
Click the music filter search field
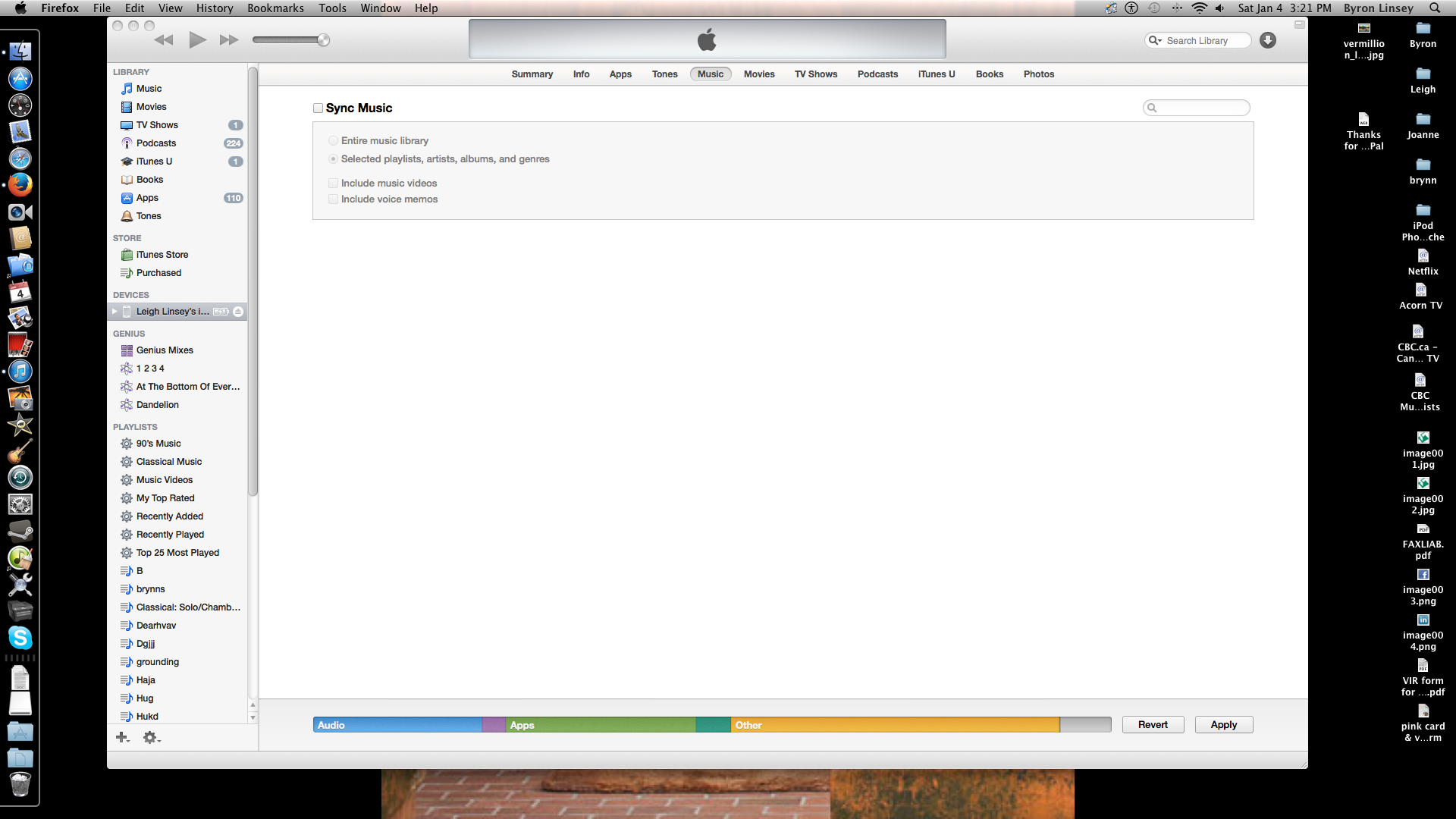tap(1196, 108)
